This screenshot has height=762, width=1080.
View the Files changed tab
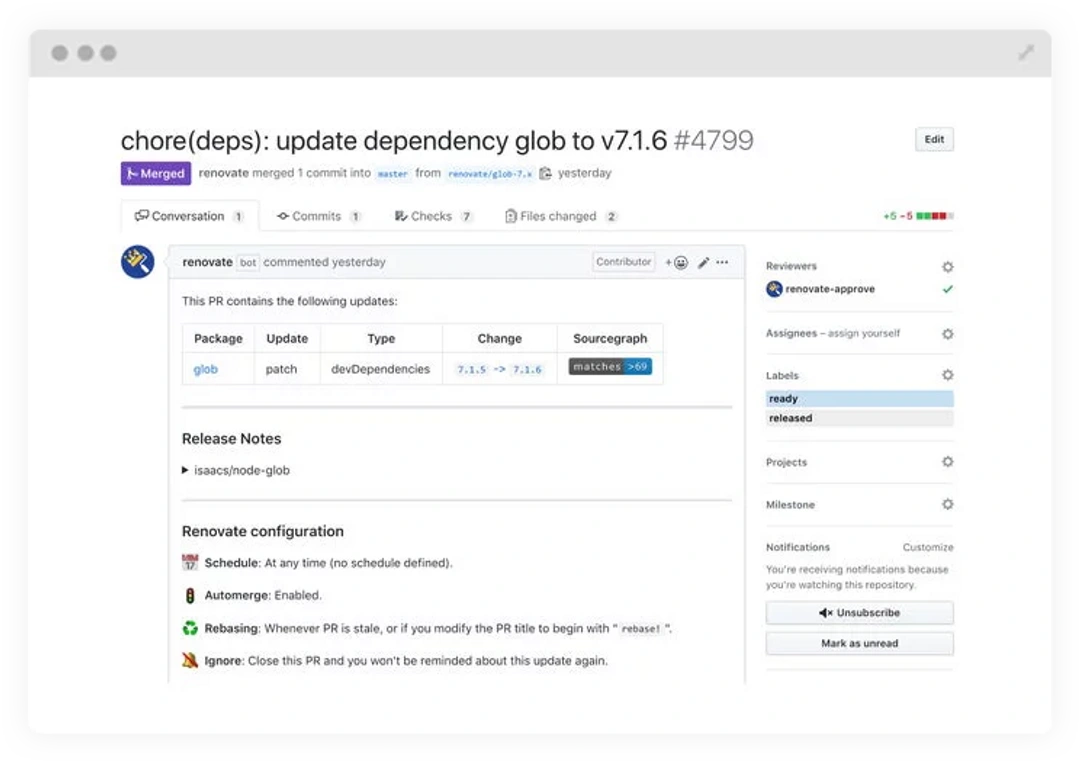tap(561, 216)
